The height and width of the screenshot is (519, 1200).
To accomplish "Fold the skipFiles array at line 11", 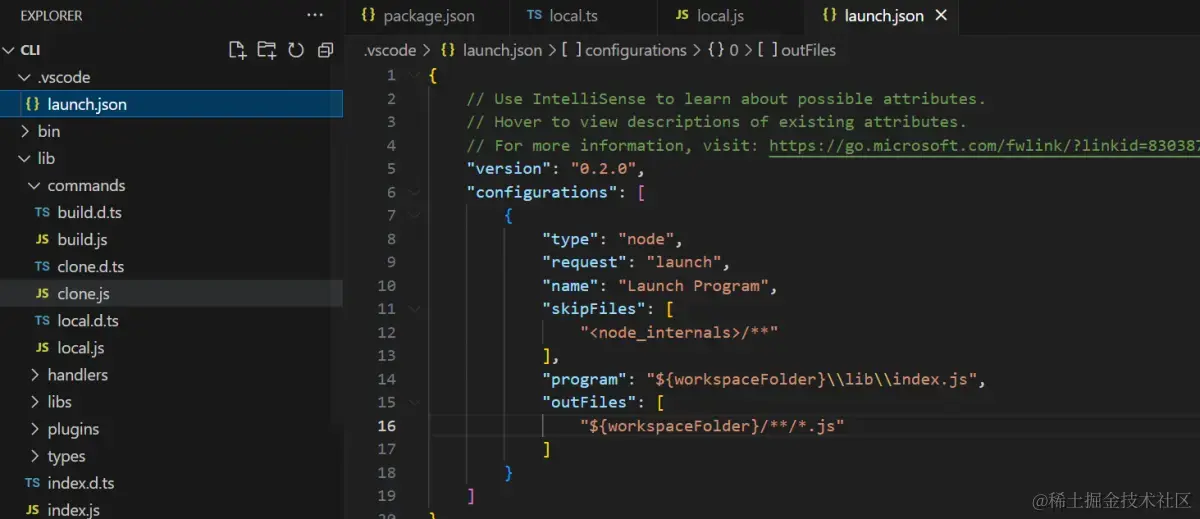I will pyautogui.click(x=414, y=309).
